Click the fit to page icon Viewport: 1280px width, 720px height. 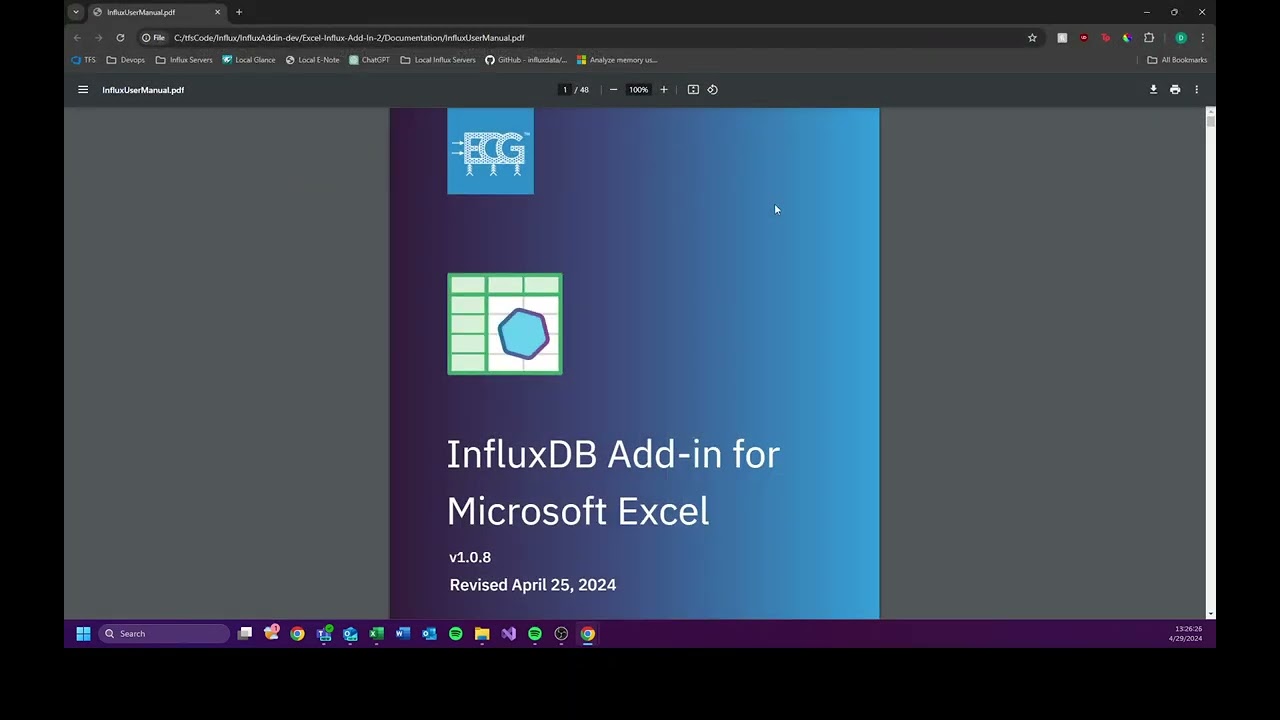tap(693, 90)
